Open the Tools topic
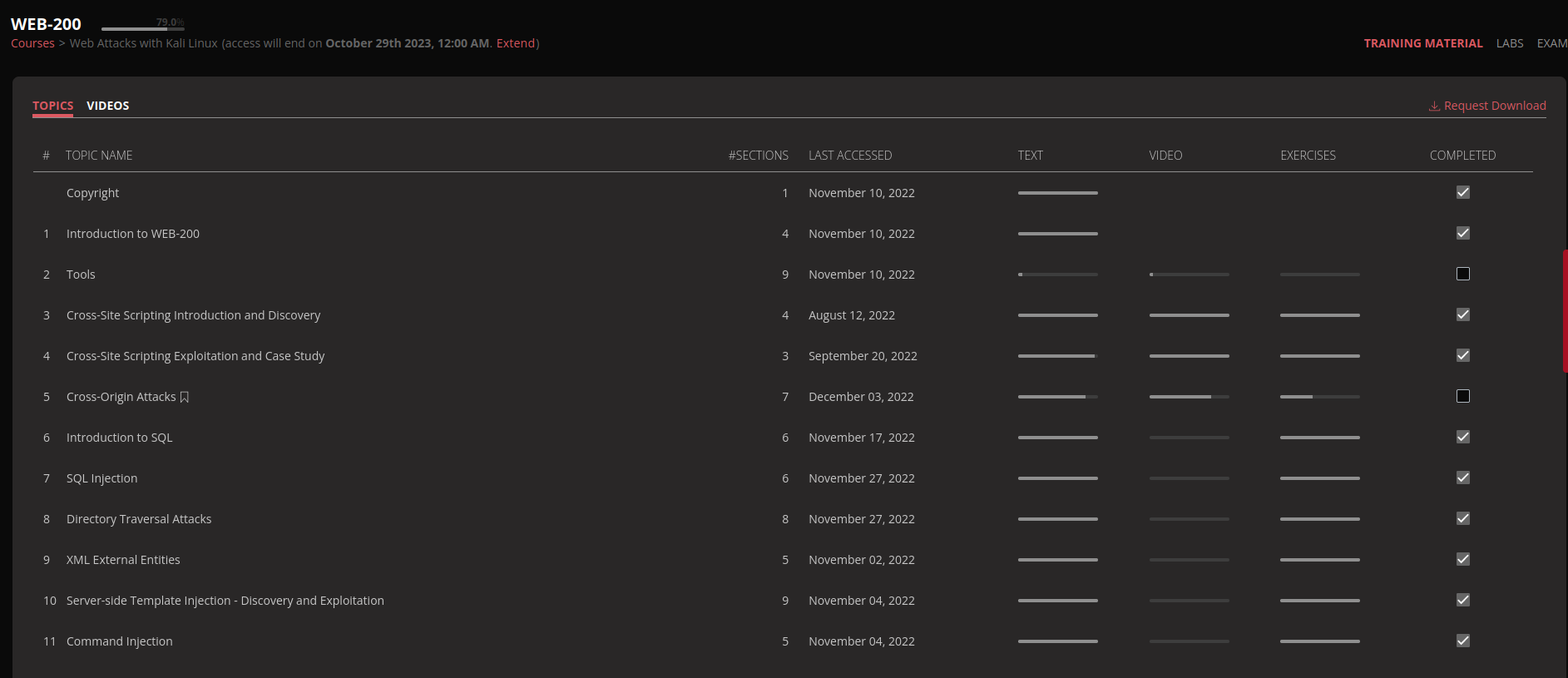The image size is (1568, 678). [81, 275]
